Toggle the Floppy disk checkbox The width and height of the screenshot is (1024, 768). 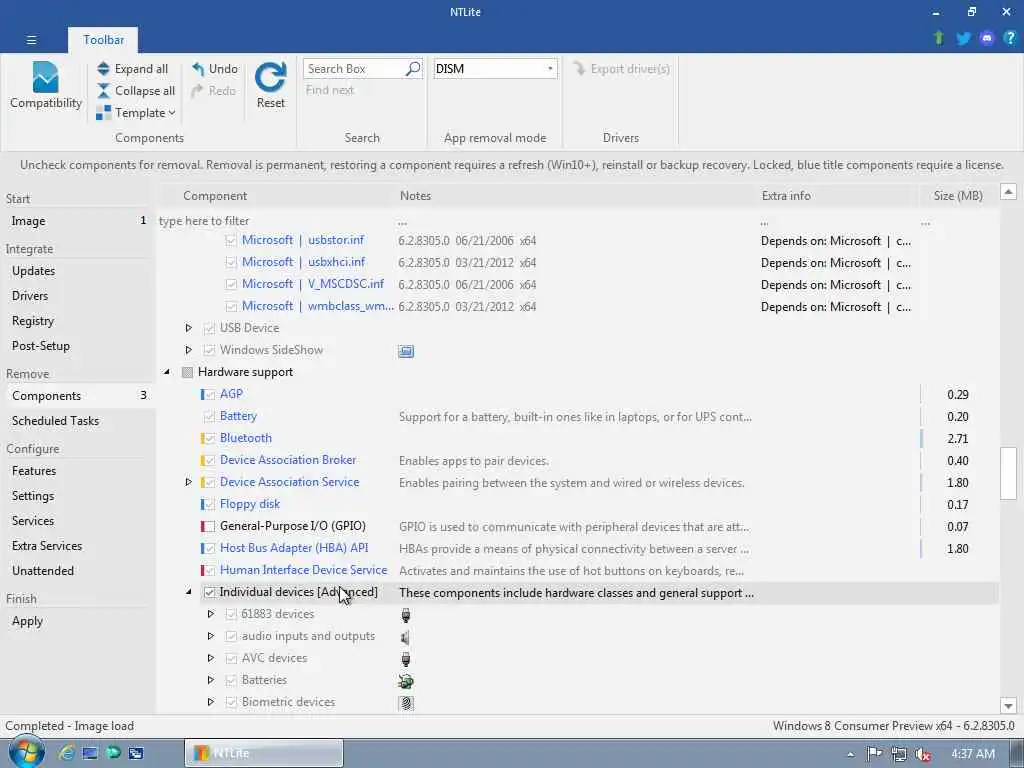209,504
